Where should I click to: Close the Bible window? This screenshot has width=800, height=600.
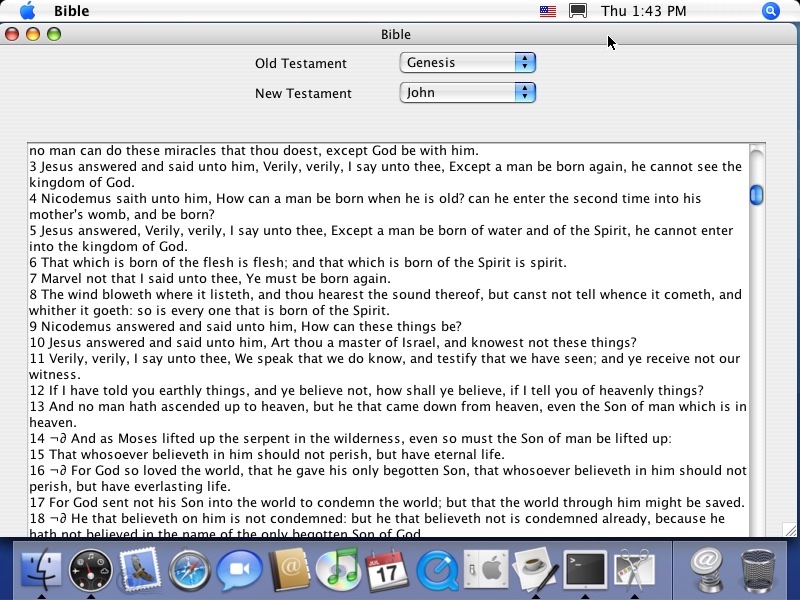pos(12,34)
